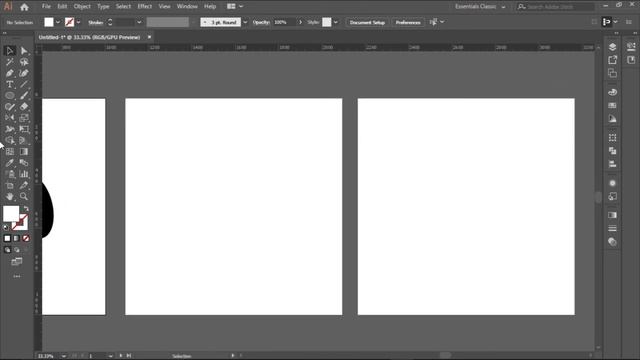The width and height of the screenshot is (640, 360).
Task: Select the Scale tool
Action: 24,118
